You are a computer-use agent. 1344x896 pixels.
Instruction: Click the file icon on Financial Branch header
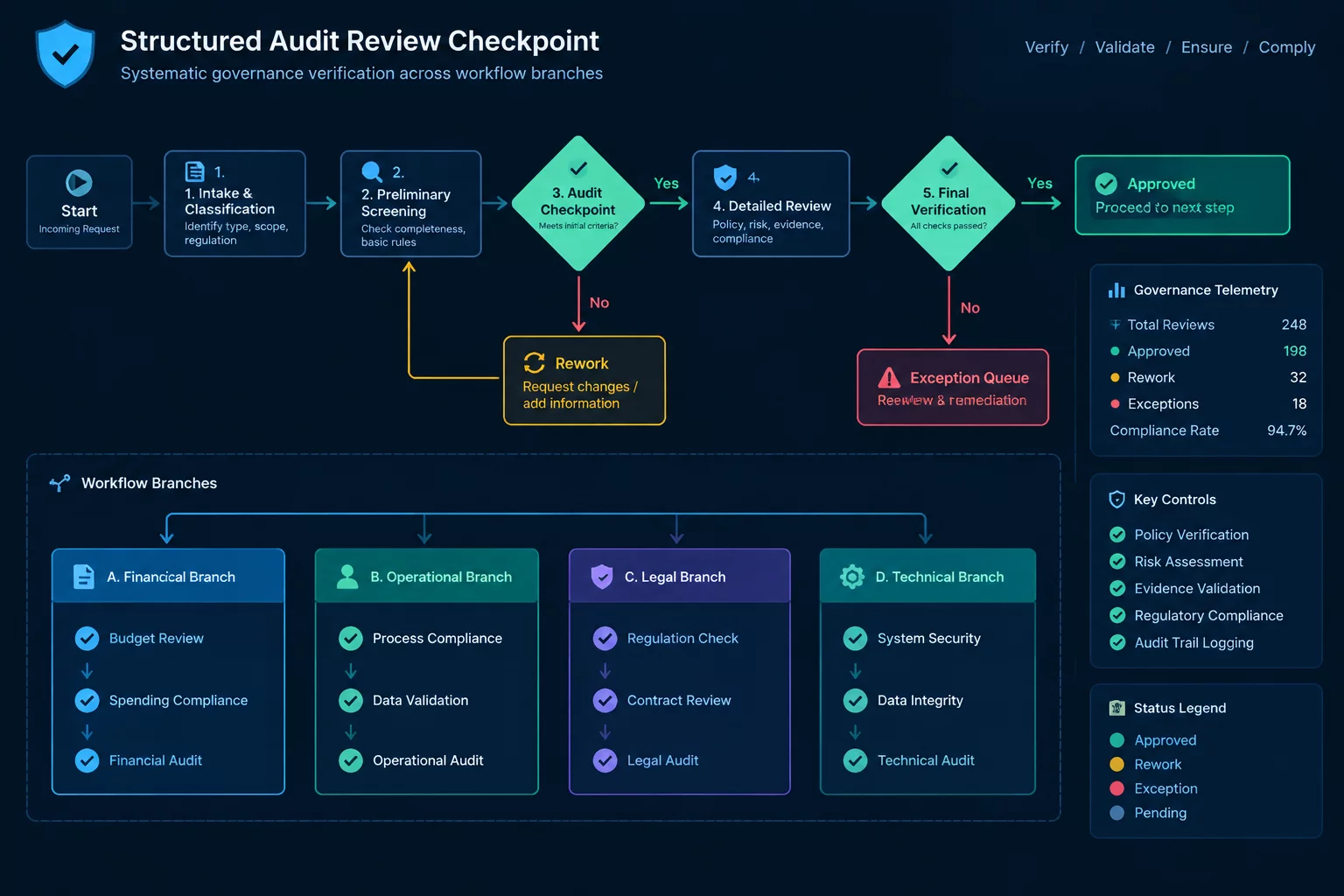pos(84,577)
